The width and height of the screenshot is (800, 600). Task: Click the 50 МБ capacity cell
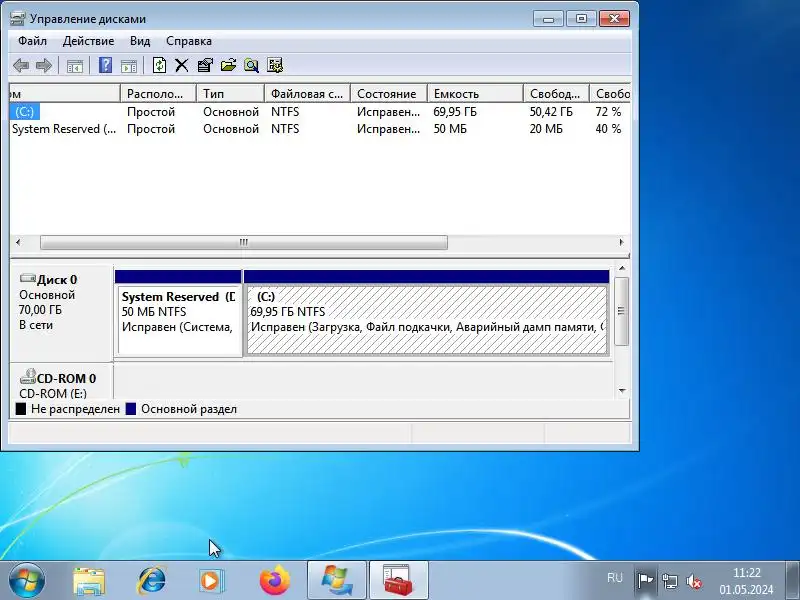[x=450, y=129]
